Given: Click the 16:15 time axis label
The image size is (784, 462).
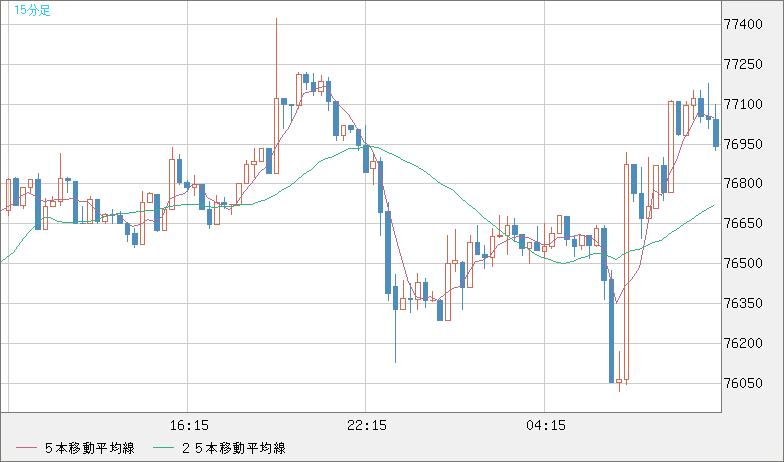Looking at the screenshot, I should pos(188,426).
